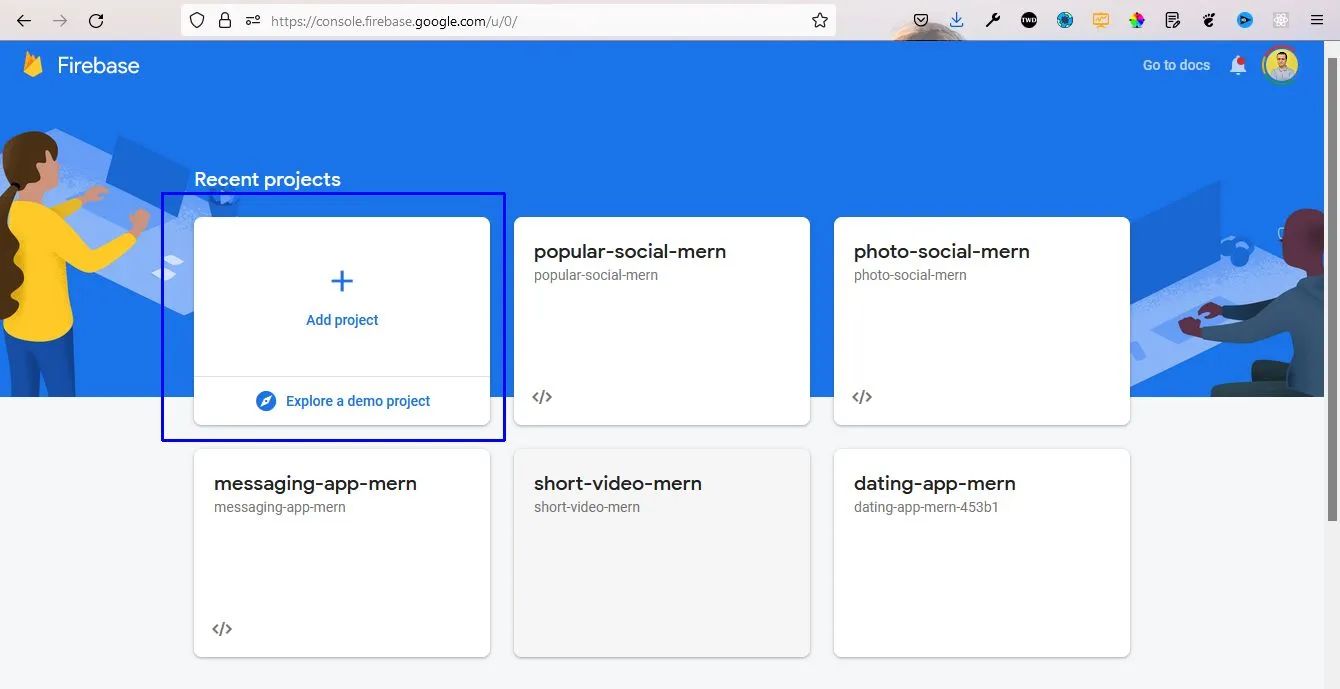Open the shield tracking protection icon
Screen dimensions: 1340x689
click(x=197, y=20)
